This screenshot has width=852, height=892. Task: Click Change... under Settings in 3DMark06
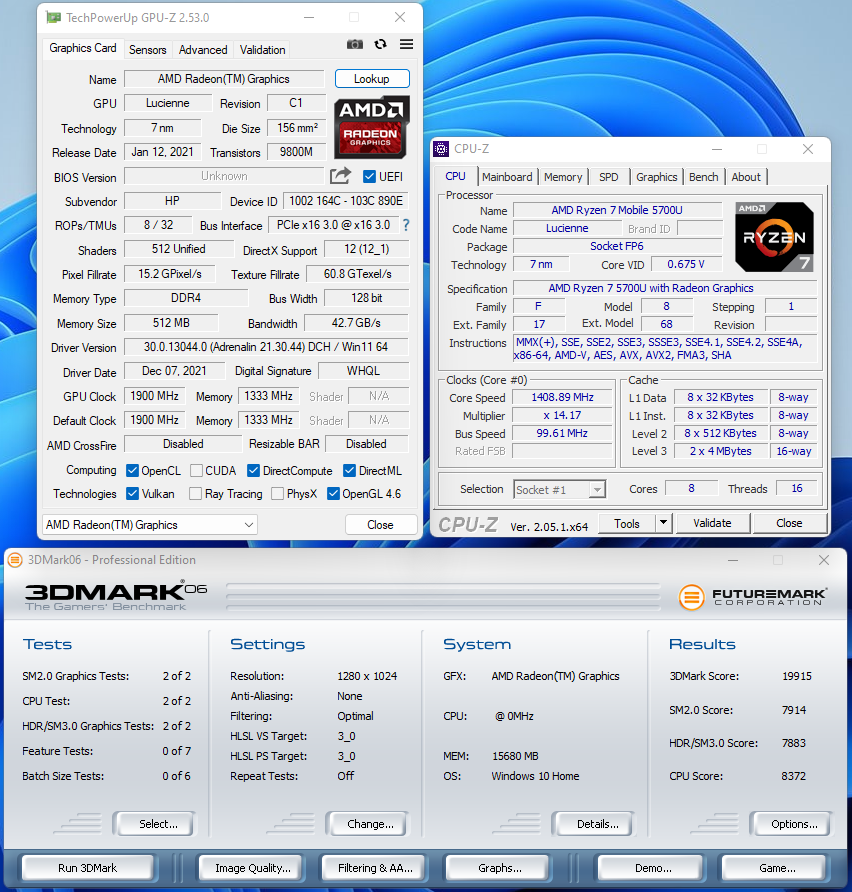[x=367, y=824]
